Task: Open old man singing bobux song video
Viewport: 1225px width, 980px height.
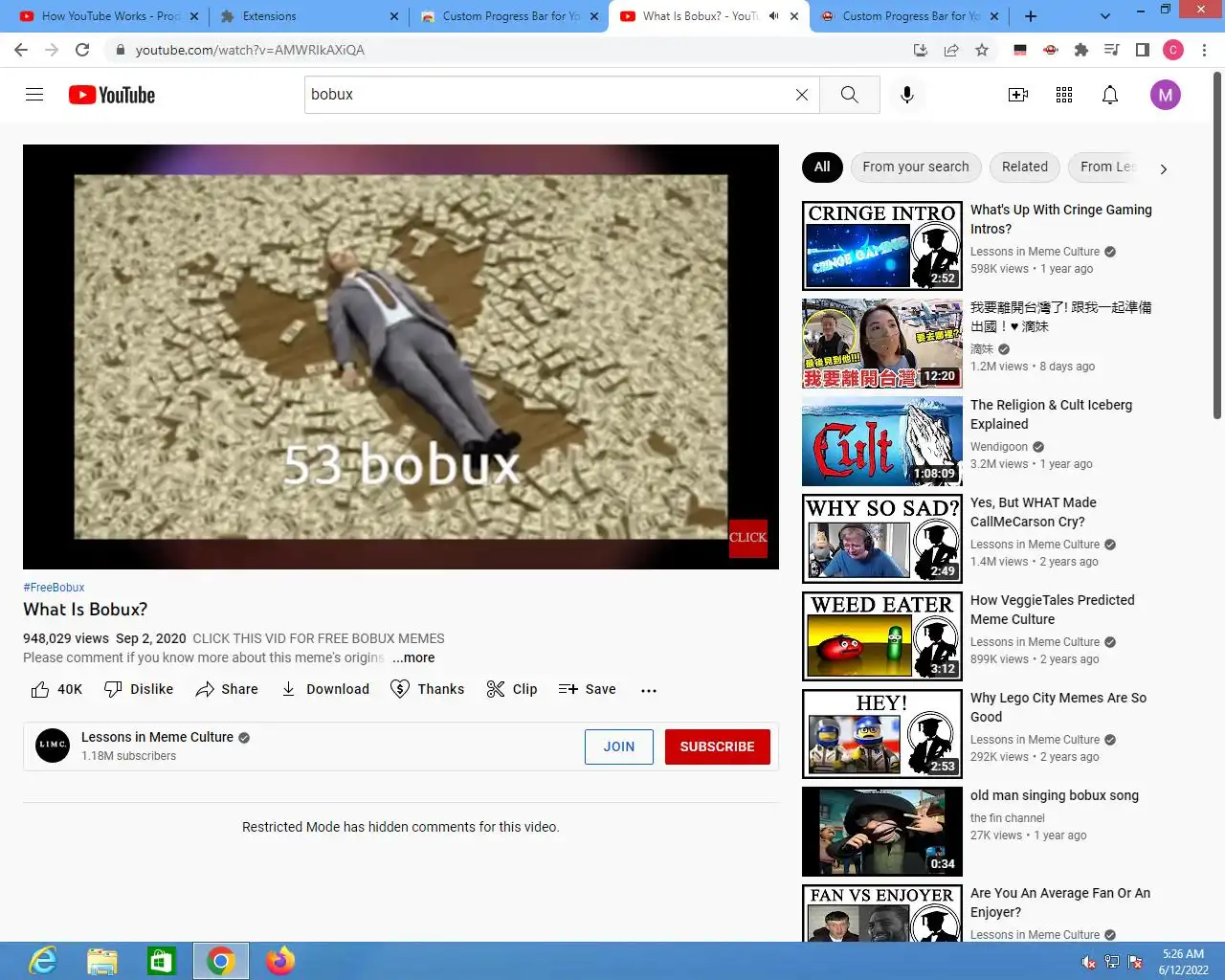Action: point(1055,795)
